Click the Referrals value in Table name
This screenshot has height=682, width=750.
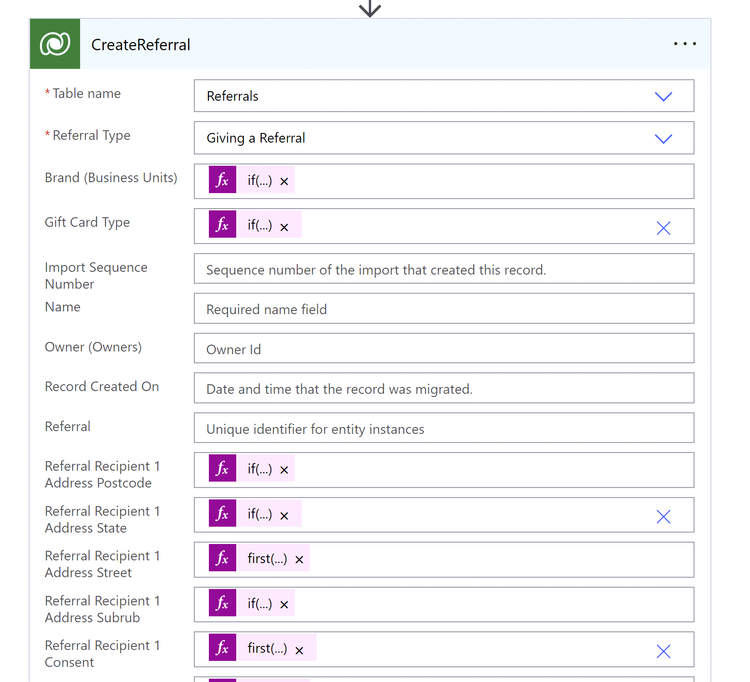tap(232, 96)
